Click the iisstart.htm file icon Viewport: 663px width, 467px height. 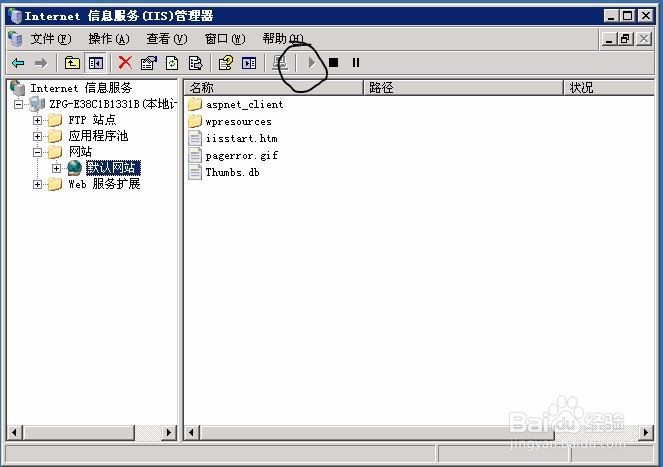tap(195, 138)
